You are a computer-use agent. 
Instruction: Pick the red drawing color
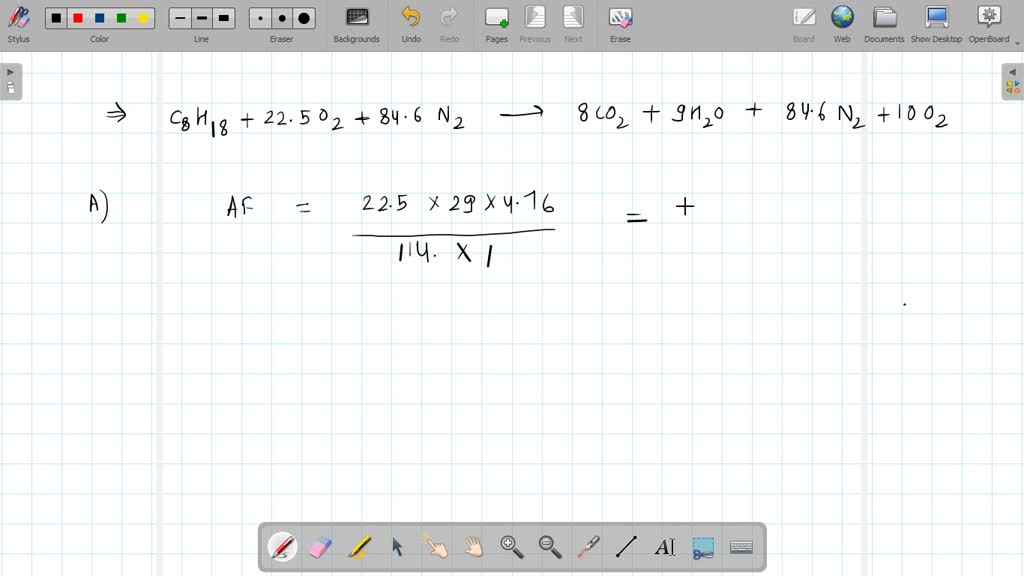point(78,17)
